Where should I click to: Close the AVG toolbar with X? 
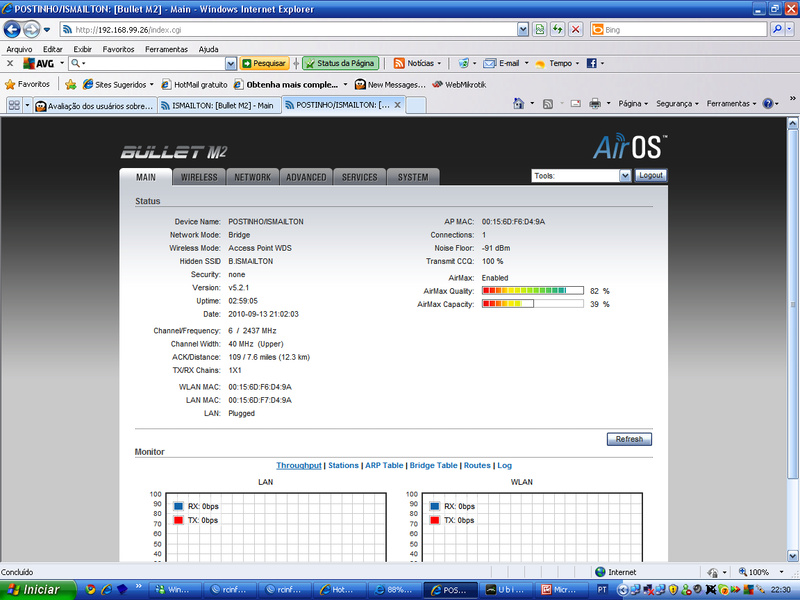tap(10, 63)
